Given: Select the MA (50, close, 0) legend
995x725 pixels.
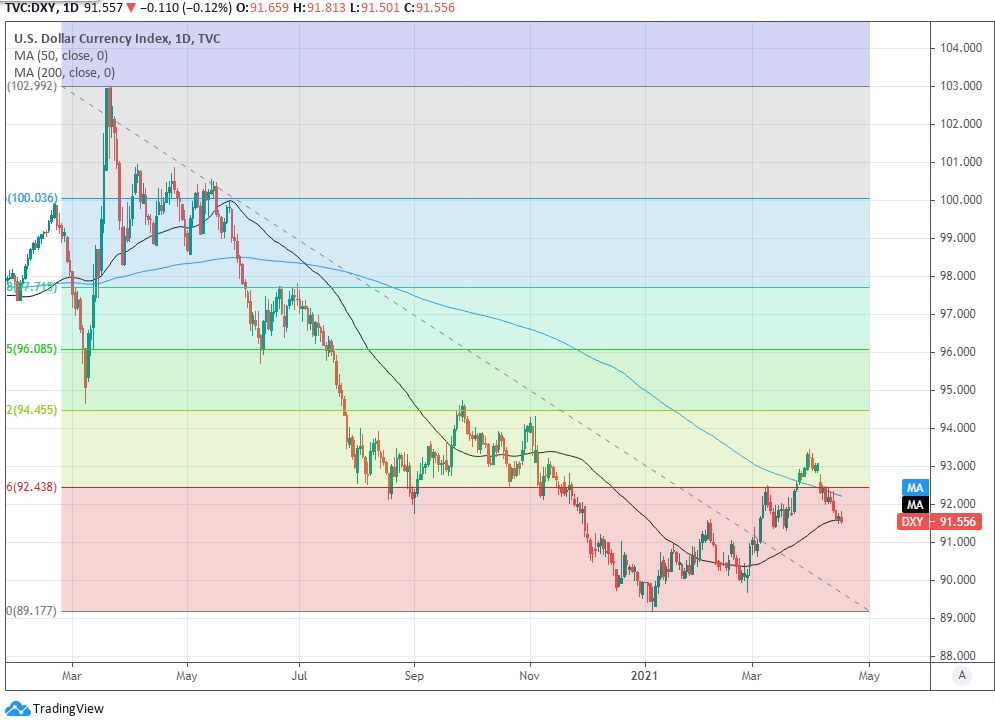Looking at the screenshot, I should [x=64, y=56].
